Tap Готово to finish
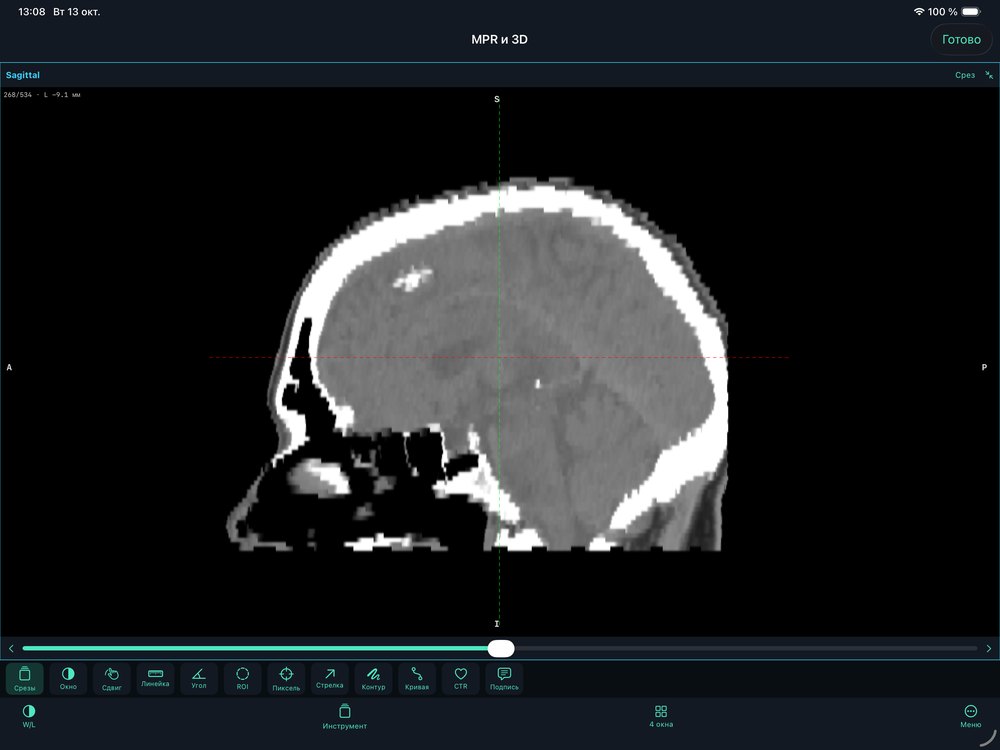 961,40
